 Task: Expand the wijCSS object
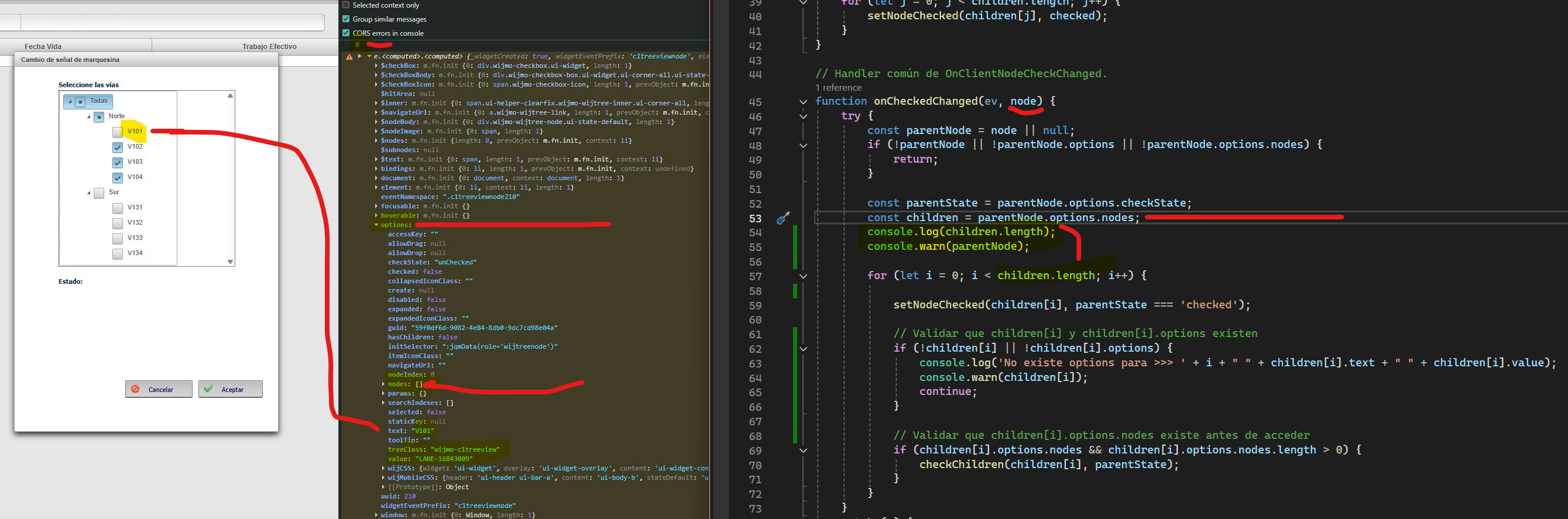(x=383, y=469)
